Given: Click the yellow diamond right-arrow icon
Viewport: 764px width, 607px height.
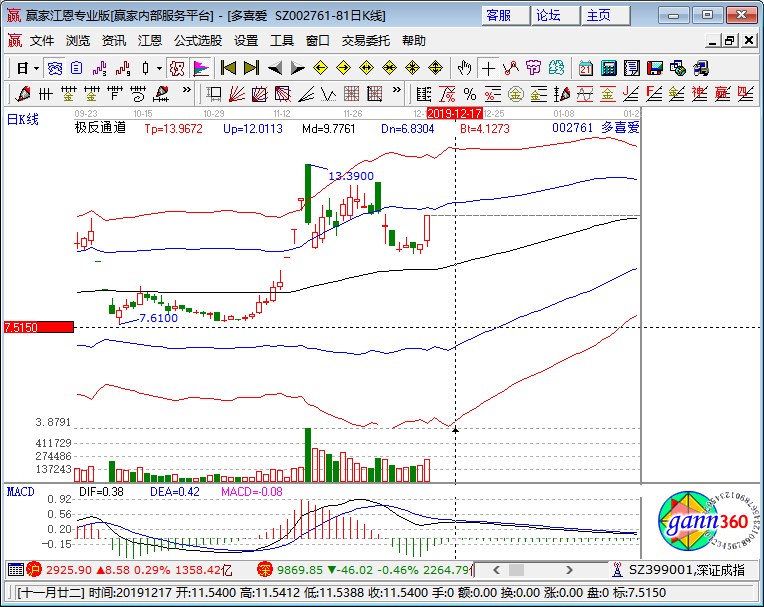Looking at the screenshot, I should click(344, 68).
